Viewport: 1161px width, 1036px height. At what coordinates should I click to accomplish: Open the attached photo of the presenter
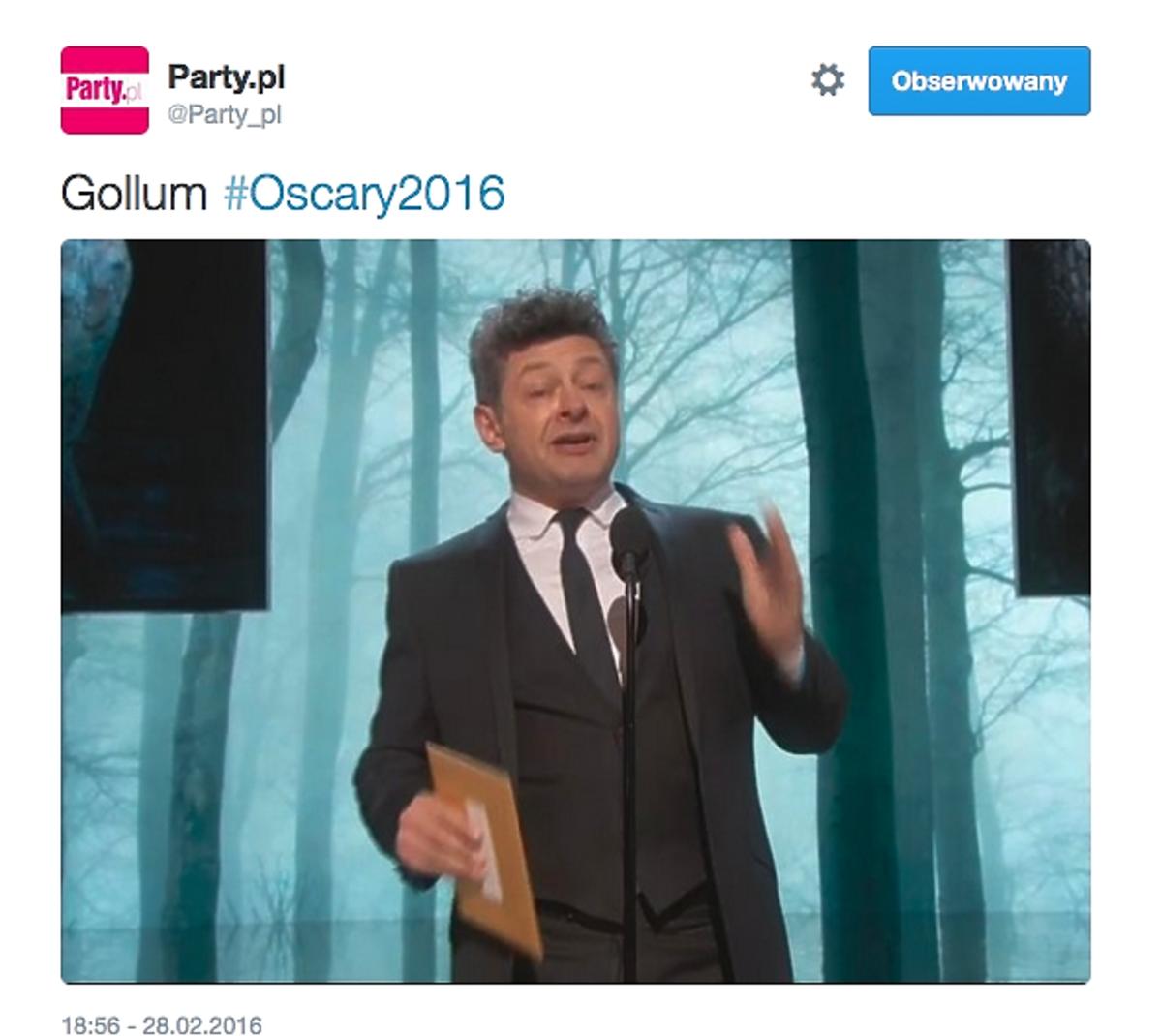(x=575, y=611)
